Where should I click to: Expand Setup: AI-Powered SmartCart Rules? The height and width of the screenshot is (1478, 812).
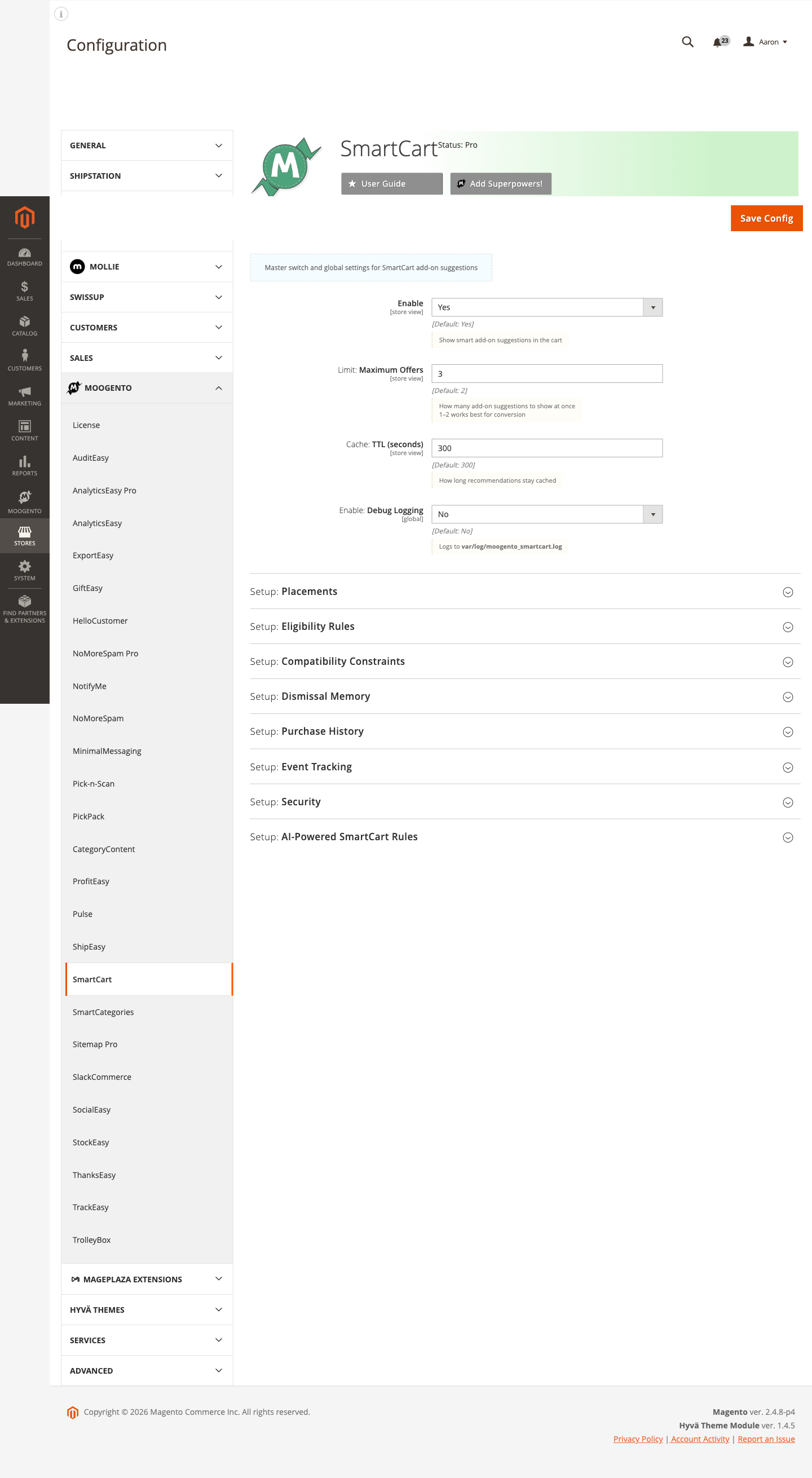tap(525, 837)
